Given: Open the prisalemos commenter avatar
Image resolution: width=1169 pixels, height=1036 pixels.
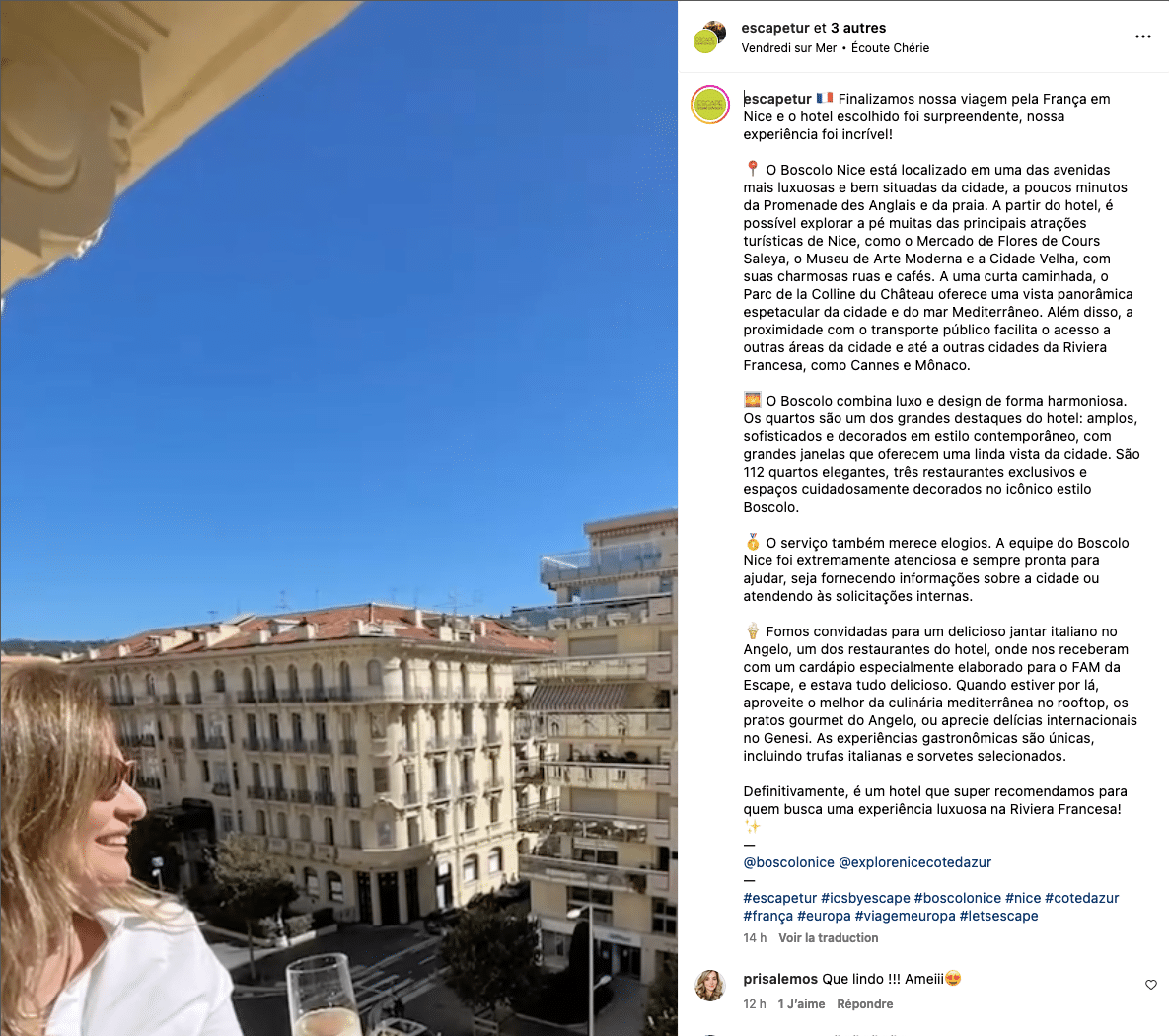Looking at the screenshot, I should tap(709, 986).
